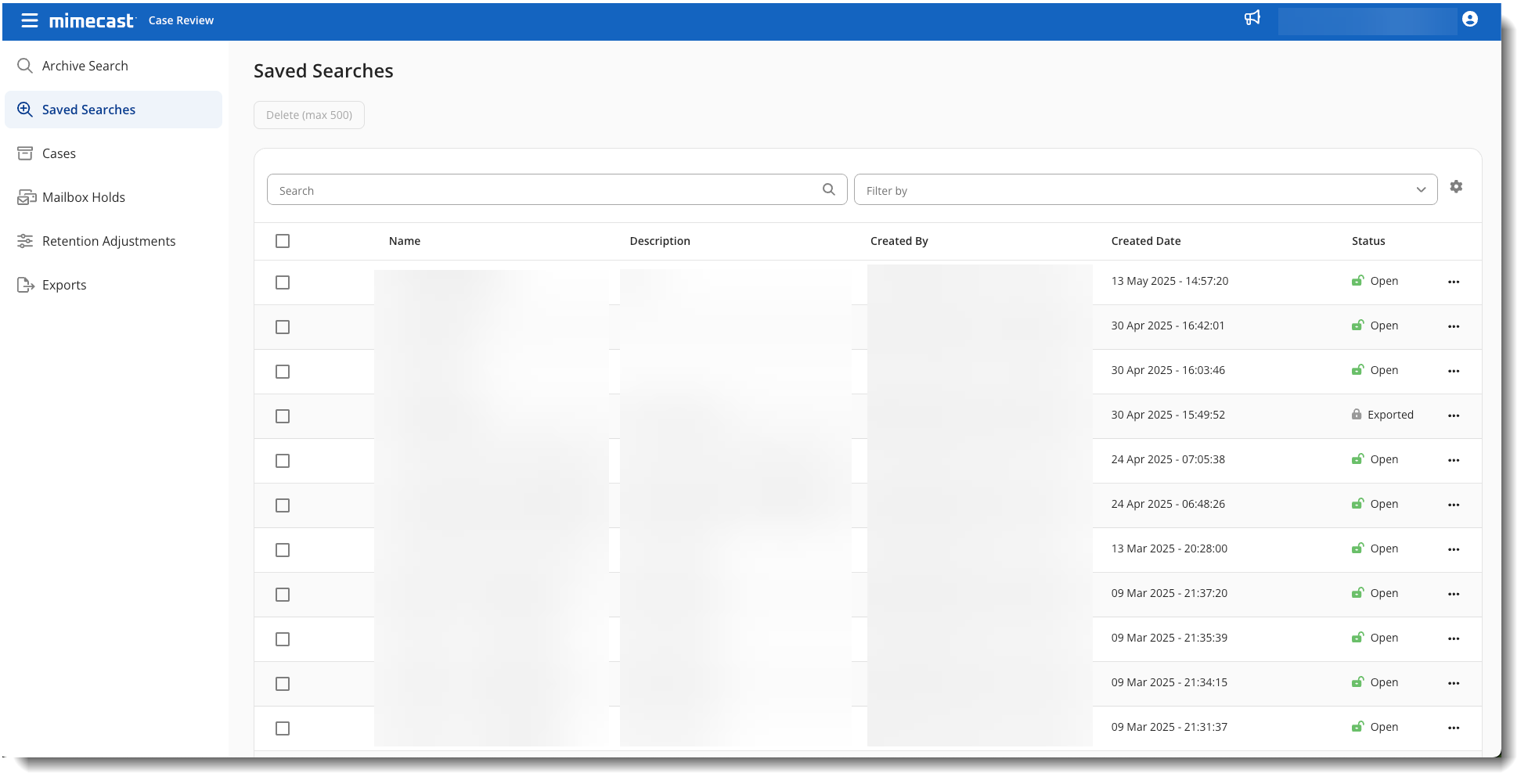Open the hamburger navigation menu
1528x784 pixels.
point(29,20)
